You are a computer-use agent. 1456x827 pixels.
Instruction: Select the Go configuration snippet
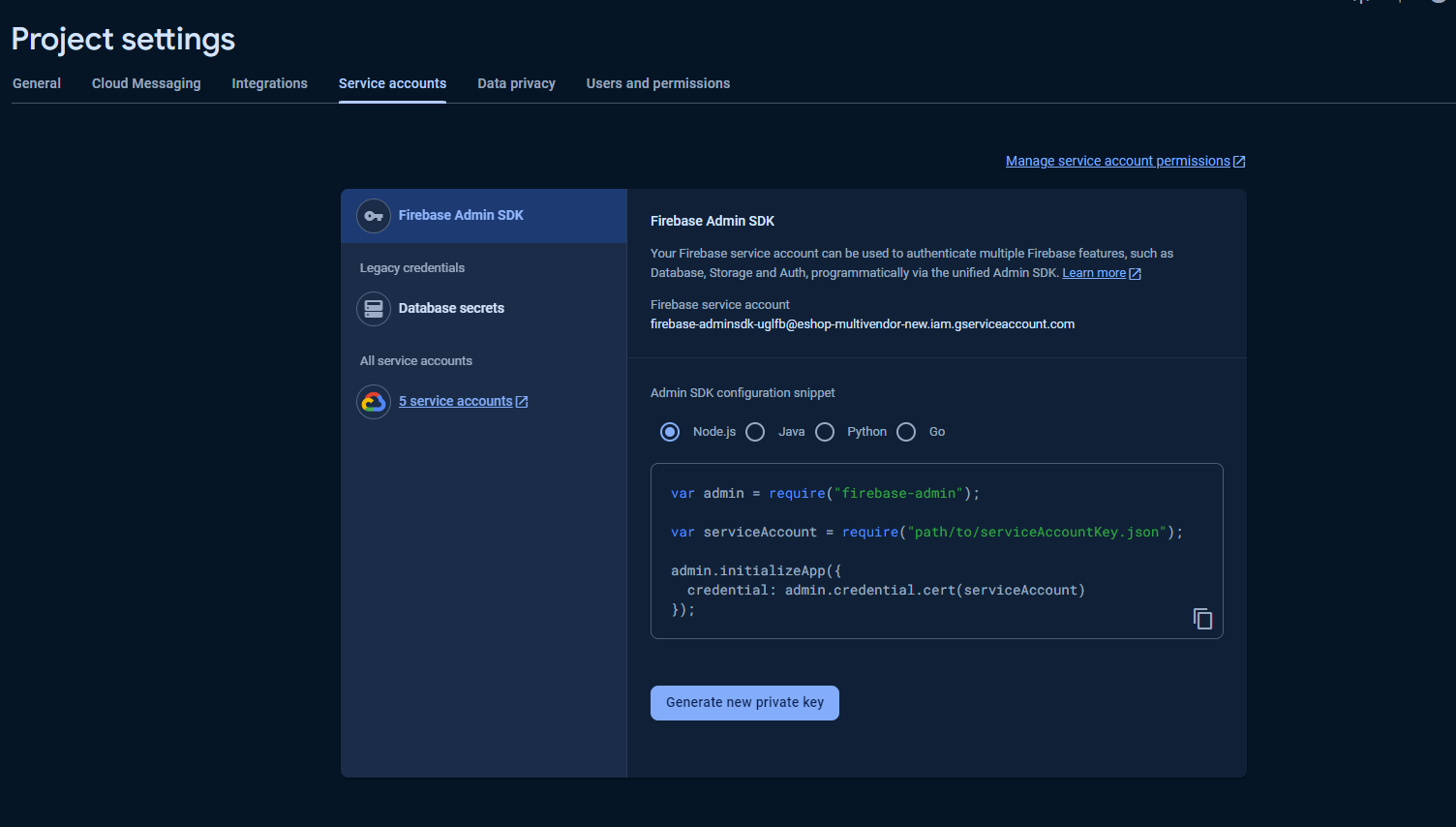(x=906, y=431)
